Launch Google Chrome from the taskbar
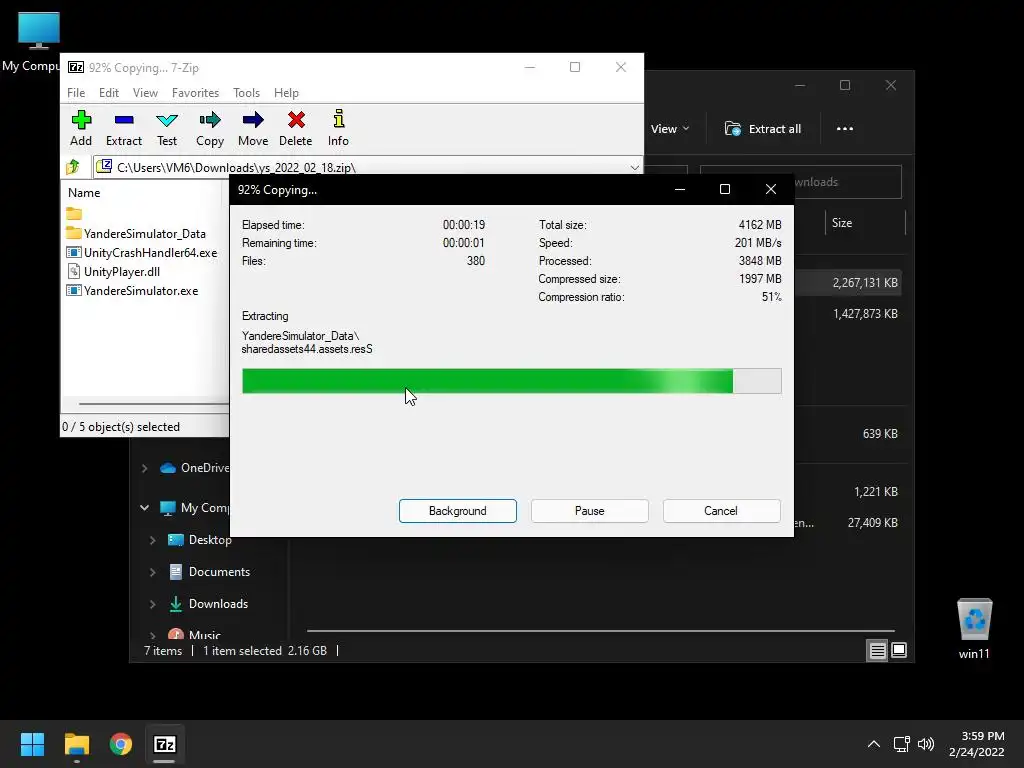 121,744
